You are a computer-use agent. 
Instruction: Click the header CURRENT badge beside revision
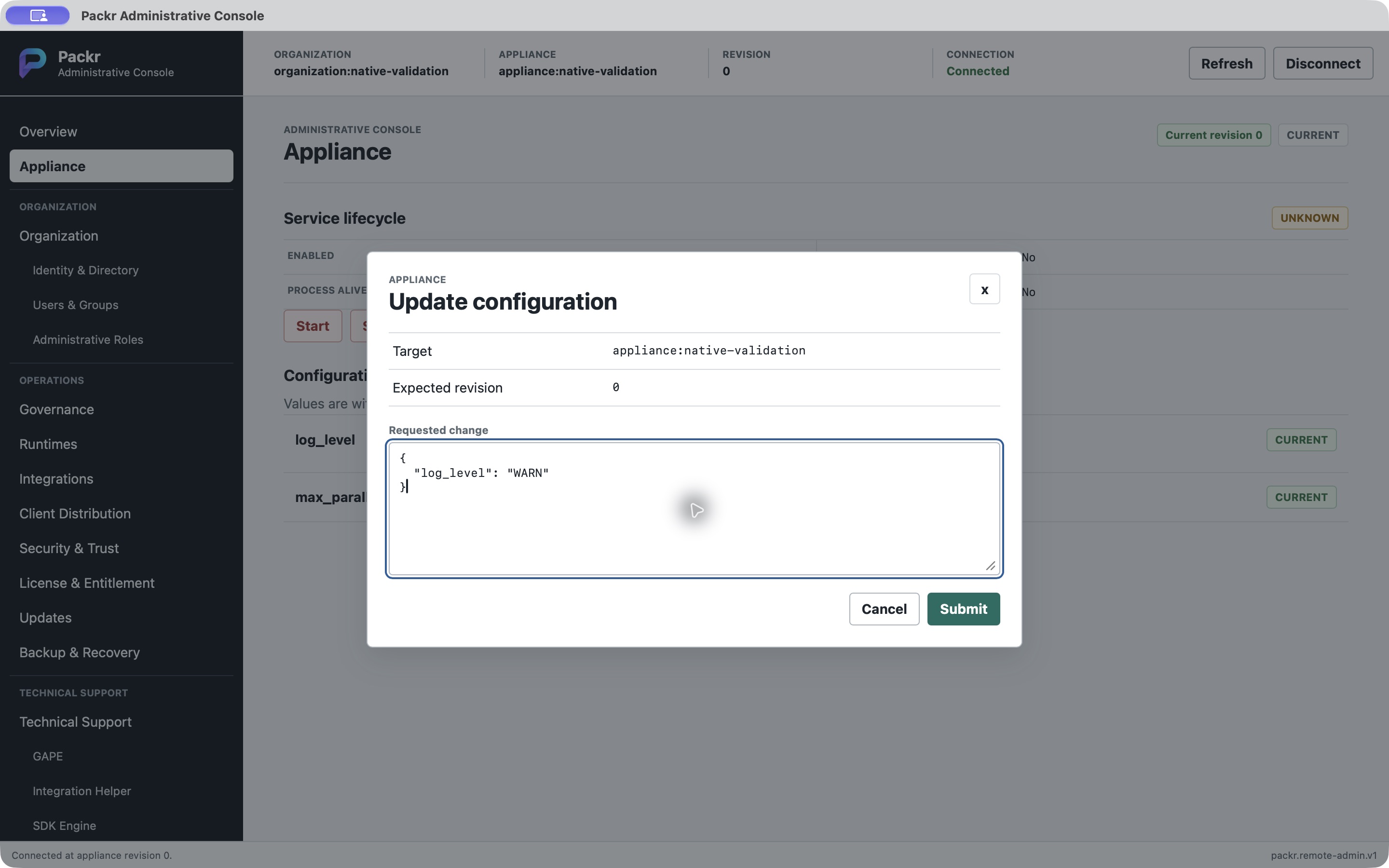point(1313,135)
